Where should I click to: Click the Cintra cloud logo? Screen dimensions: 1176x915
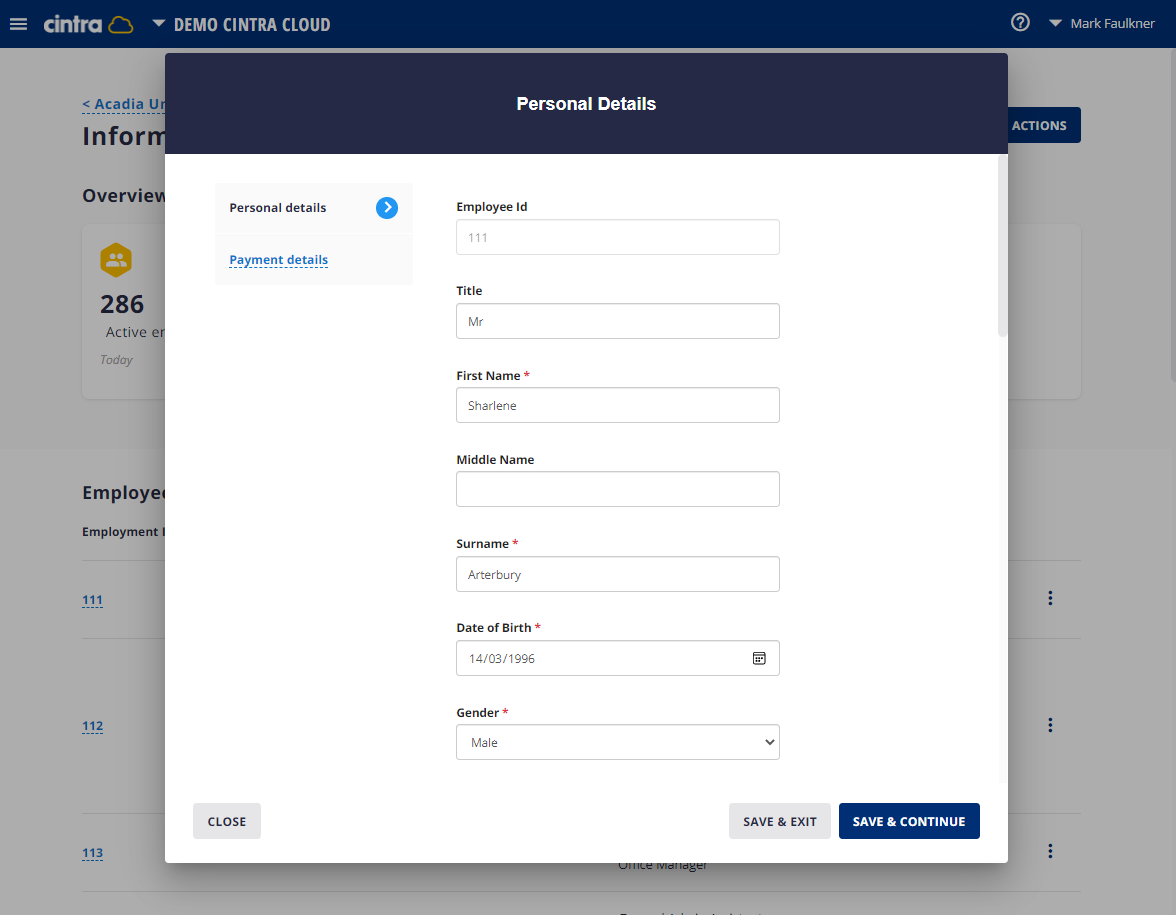click(88, 24)
